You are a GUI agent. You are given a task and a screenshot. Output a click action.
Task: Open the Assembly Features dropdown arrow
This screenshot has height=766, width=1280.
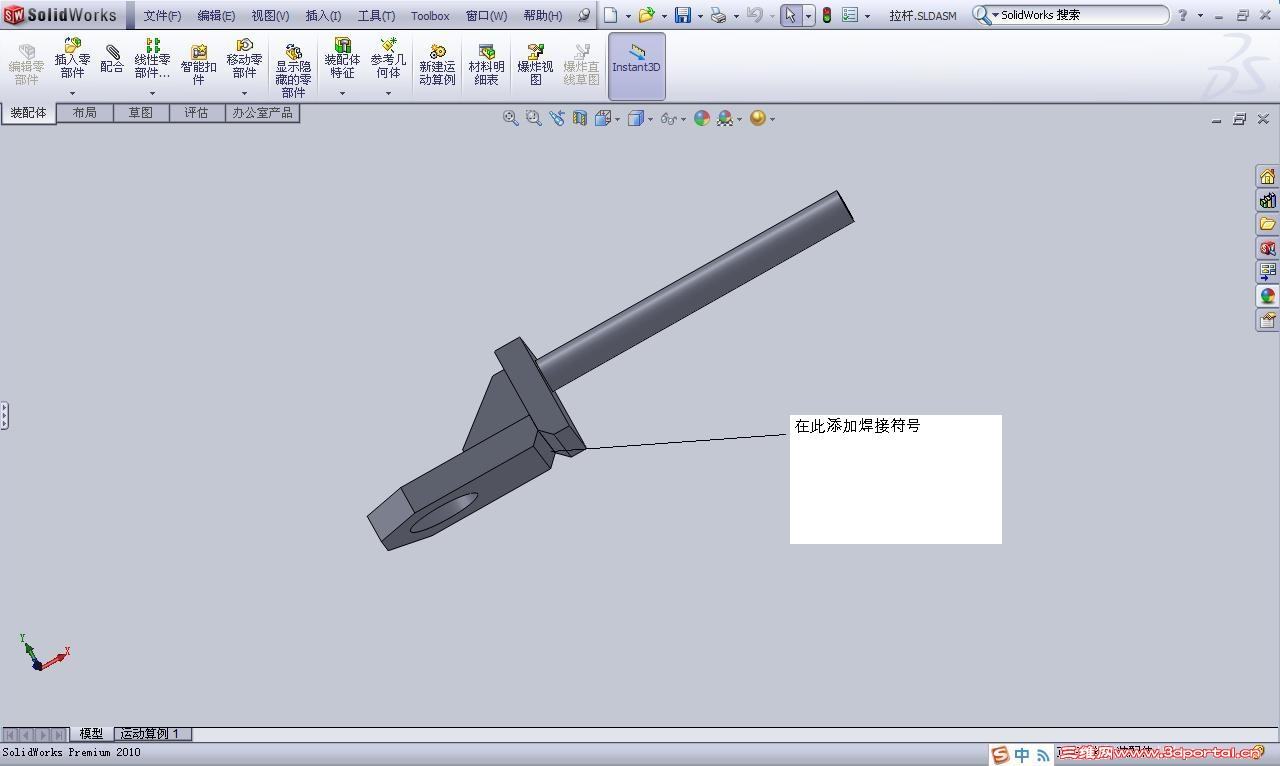point(342,93)
